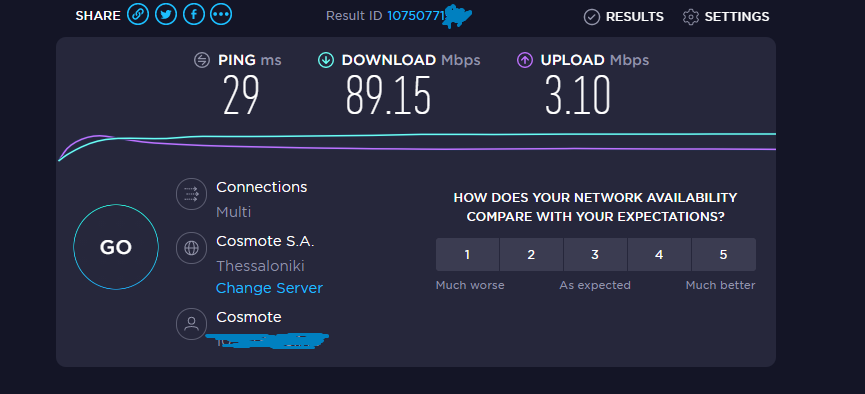Select rating 4 for network availability
This screenshot has height=394, width=865.
click(x=659, y=254)
